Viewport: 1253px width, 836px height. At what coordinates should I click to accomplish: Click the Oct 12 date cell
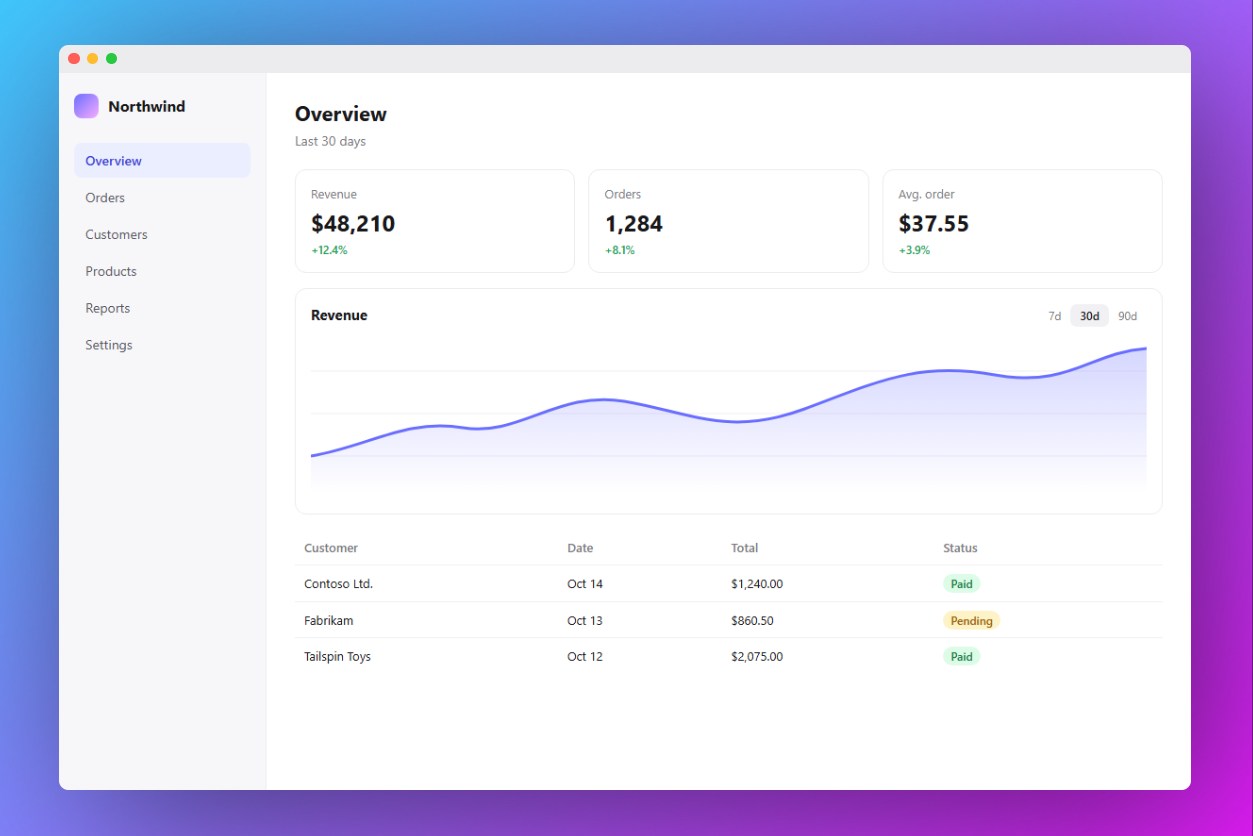(585, 657)
